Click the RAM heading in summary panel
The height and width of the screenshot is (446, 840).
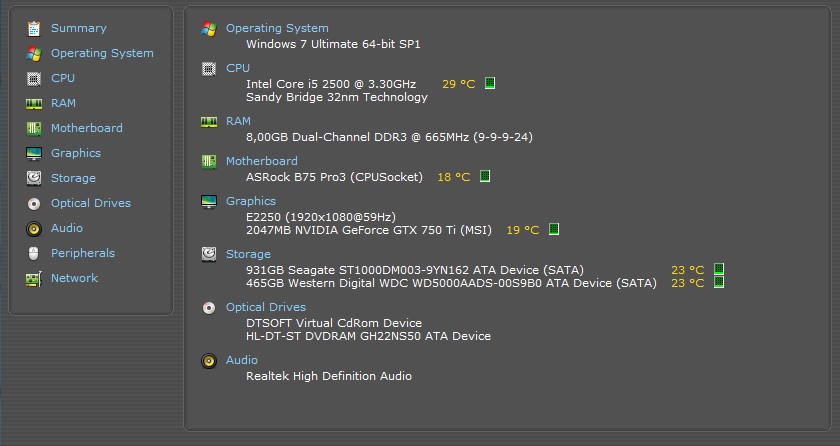pyautogui.click(x=238, y=121)
